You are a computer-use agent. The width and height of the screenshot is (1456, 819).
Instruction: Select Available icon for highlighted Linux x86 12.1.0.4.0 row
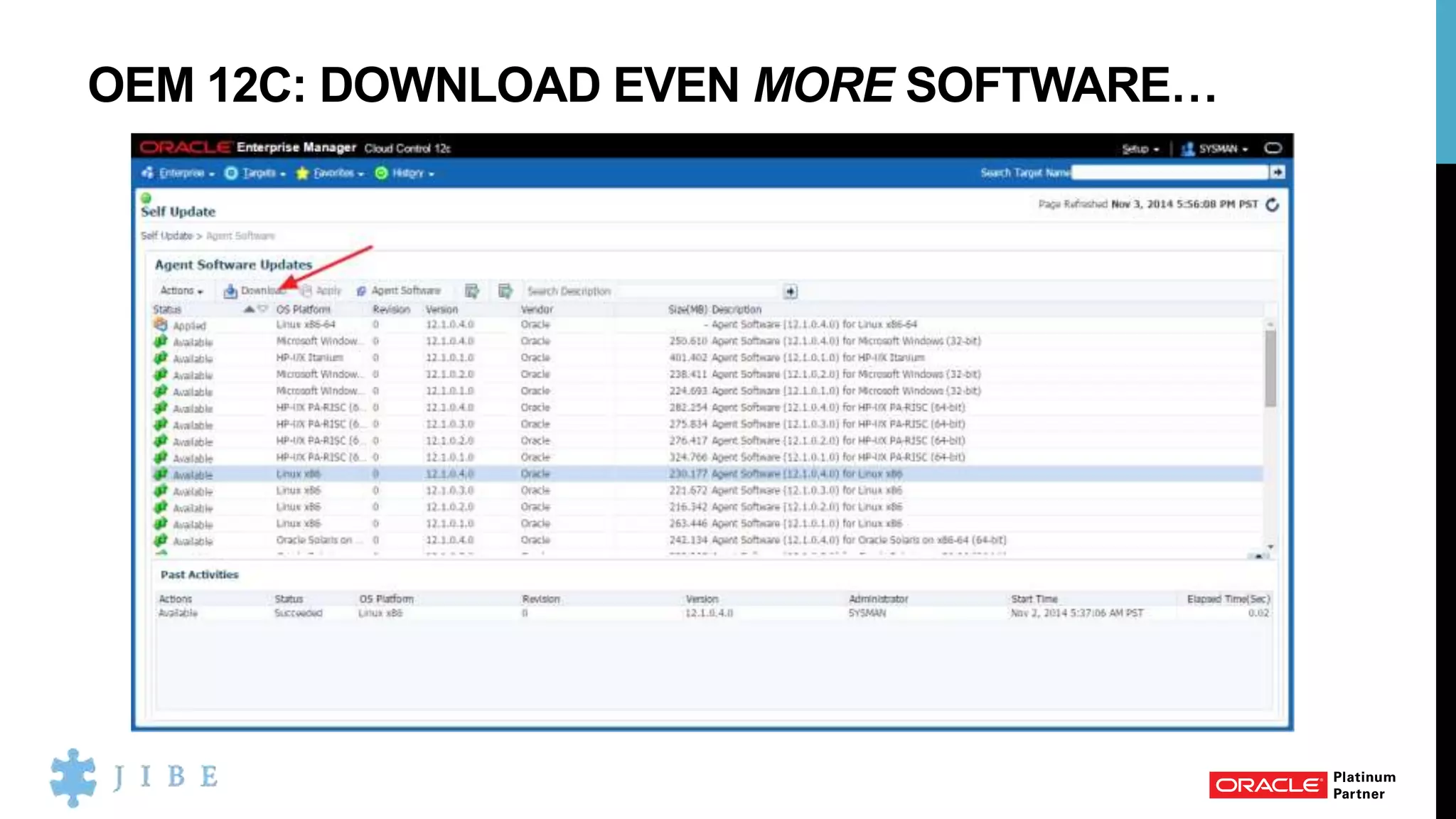tap(161, 474)
